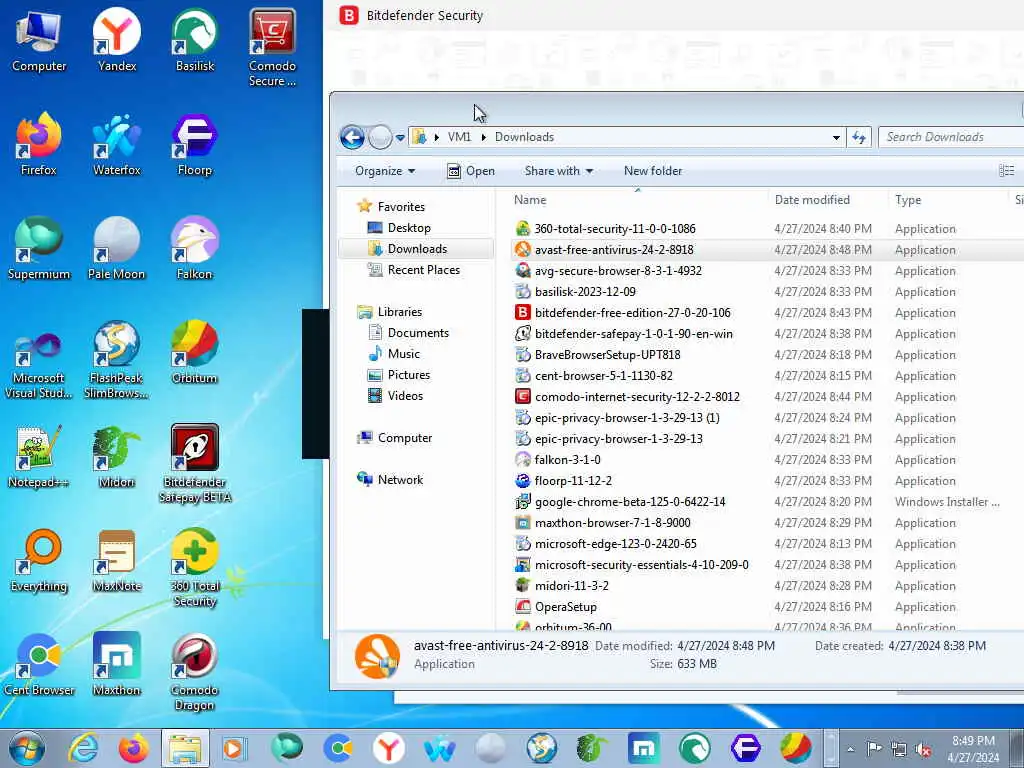Click the Downloads breadcrumb in address bar

[x=524, y=137]
